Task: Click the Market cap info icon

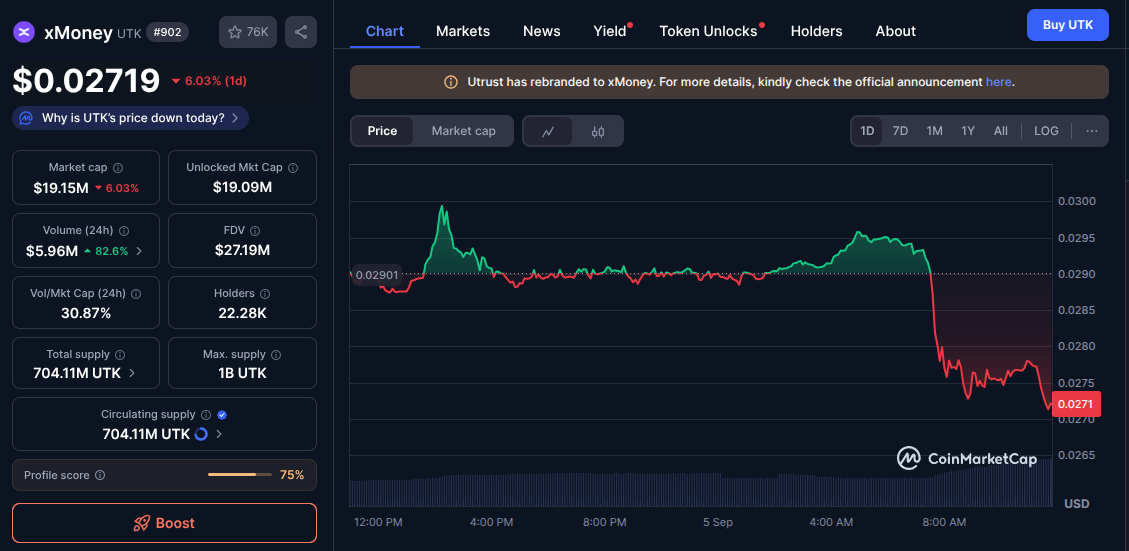Action: tap(118, 168)
